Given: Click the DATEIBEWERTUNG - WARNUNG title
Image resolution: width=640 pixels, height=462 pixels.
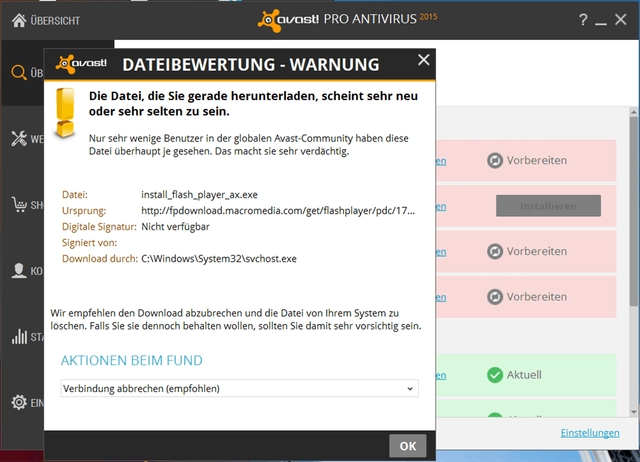Looking at the screenshot, I should point(251,64).
